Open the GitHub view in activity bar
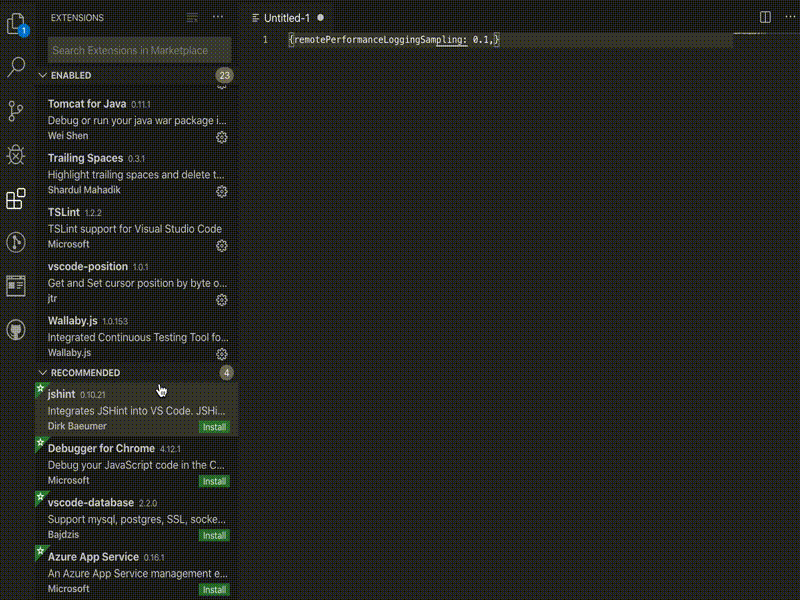The height and width of the screenshot is (600, 800). [16, 330]
